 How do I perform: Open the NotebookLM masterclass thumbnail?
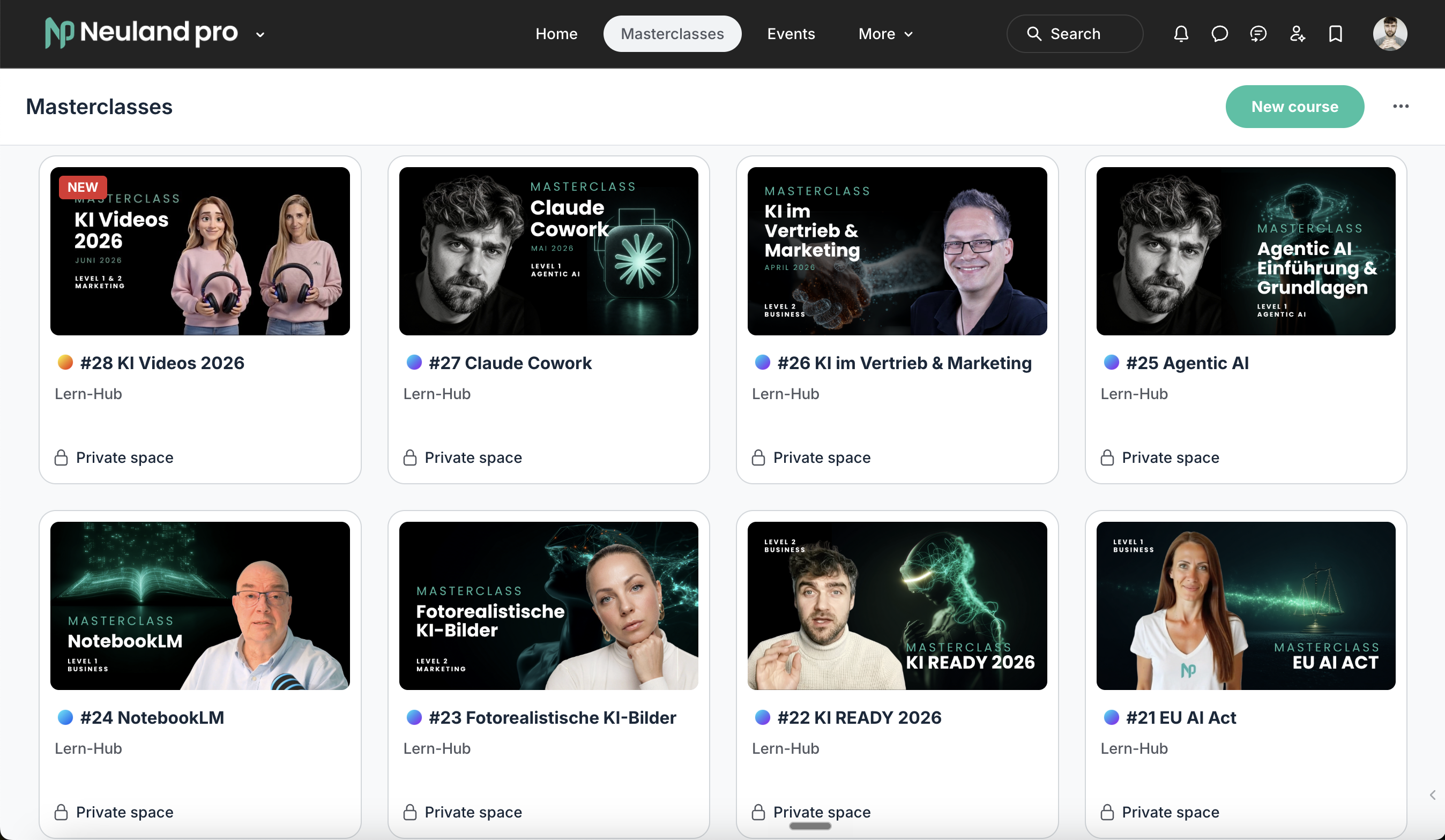200,606
